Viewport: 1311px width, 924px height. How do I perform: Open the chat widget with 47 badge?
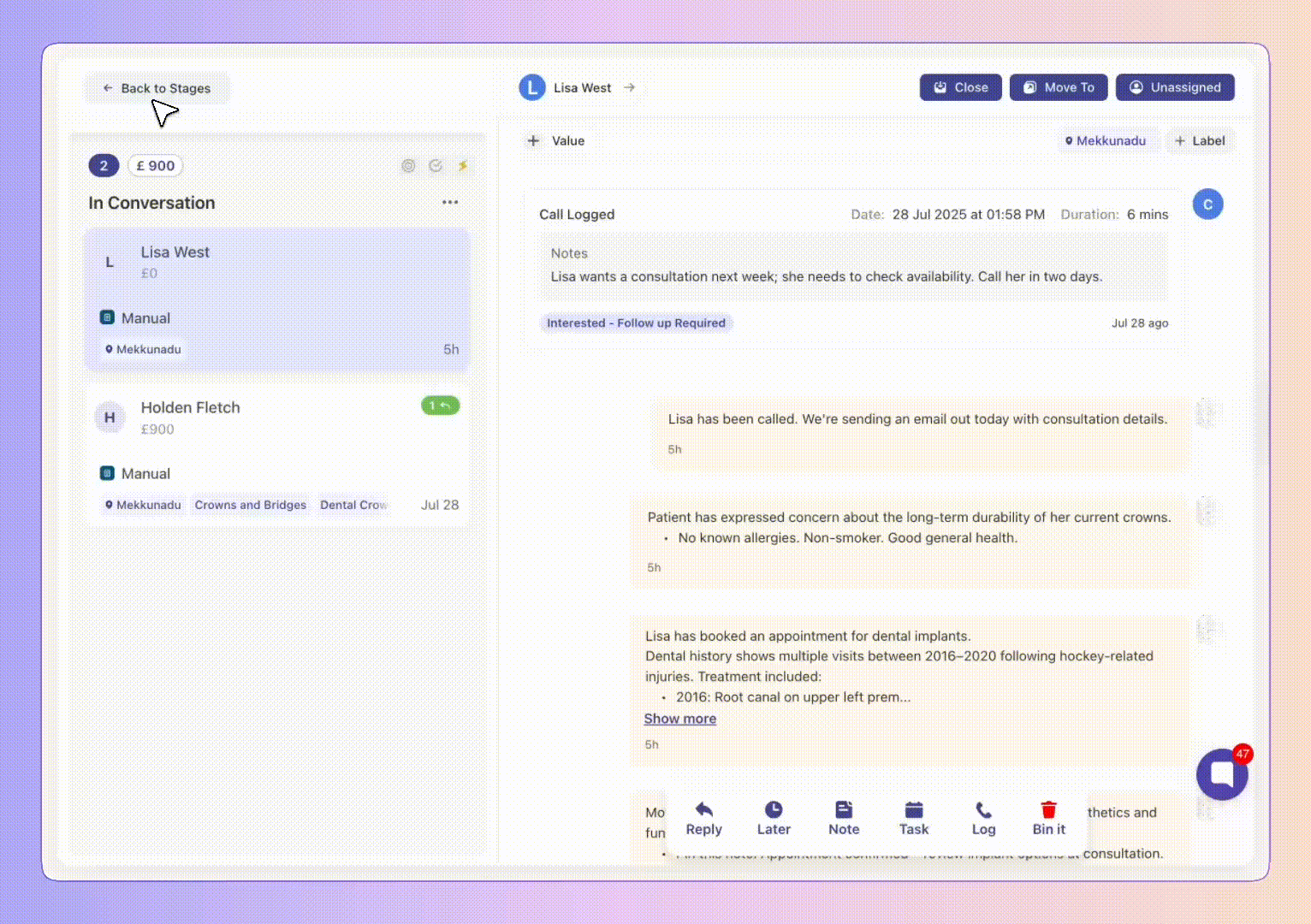click(1222, 774)
